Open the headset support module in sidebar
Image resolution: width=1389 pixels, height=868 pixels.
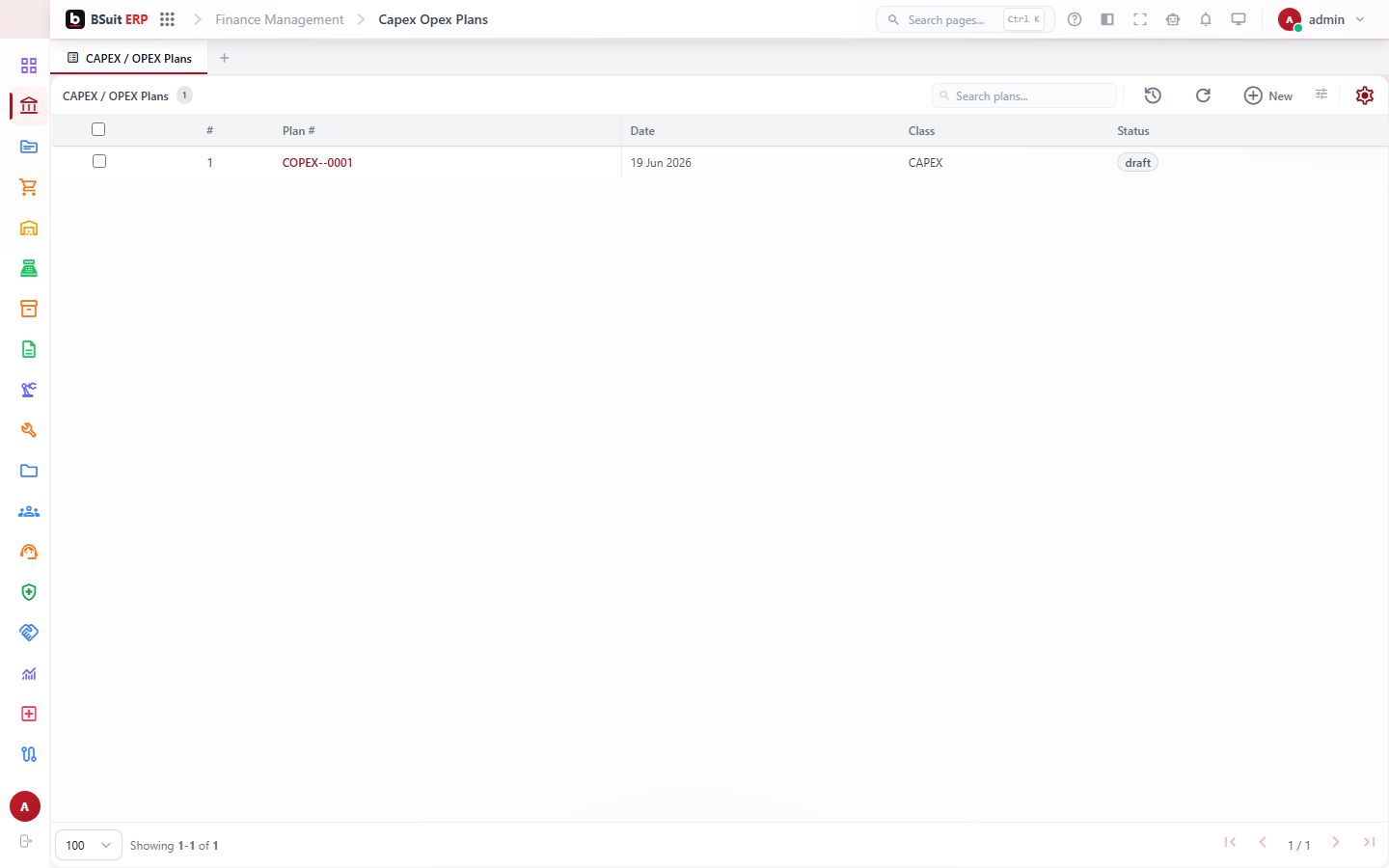[29, 552]
